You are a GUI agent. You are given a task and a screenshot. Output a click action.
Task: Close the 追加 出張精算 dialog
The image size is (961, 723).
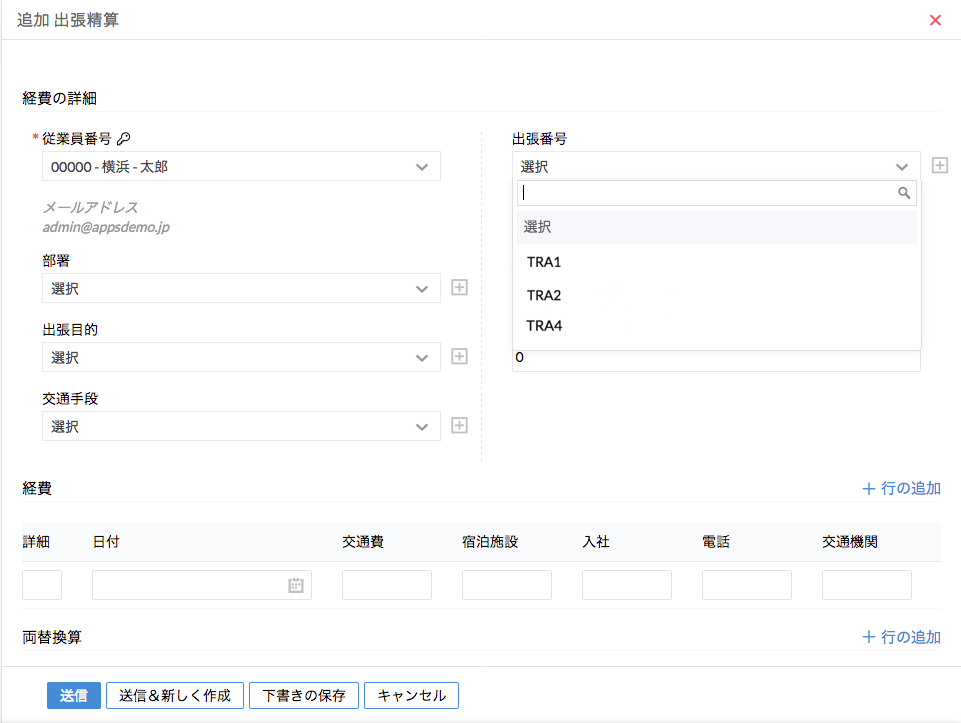(x=935, y=20)
